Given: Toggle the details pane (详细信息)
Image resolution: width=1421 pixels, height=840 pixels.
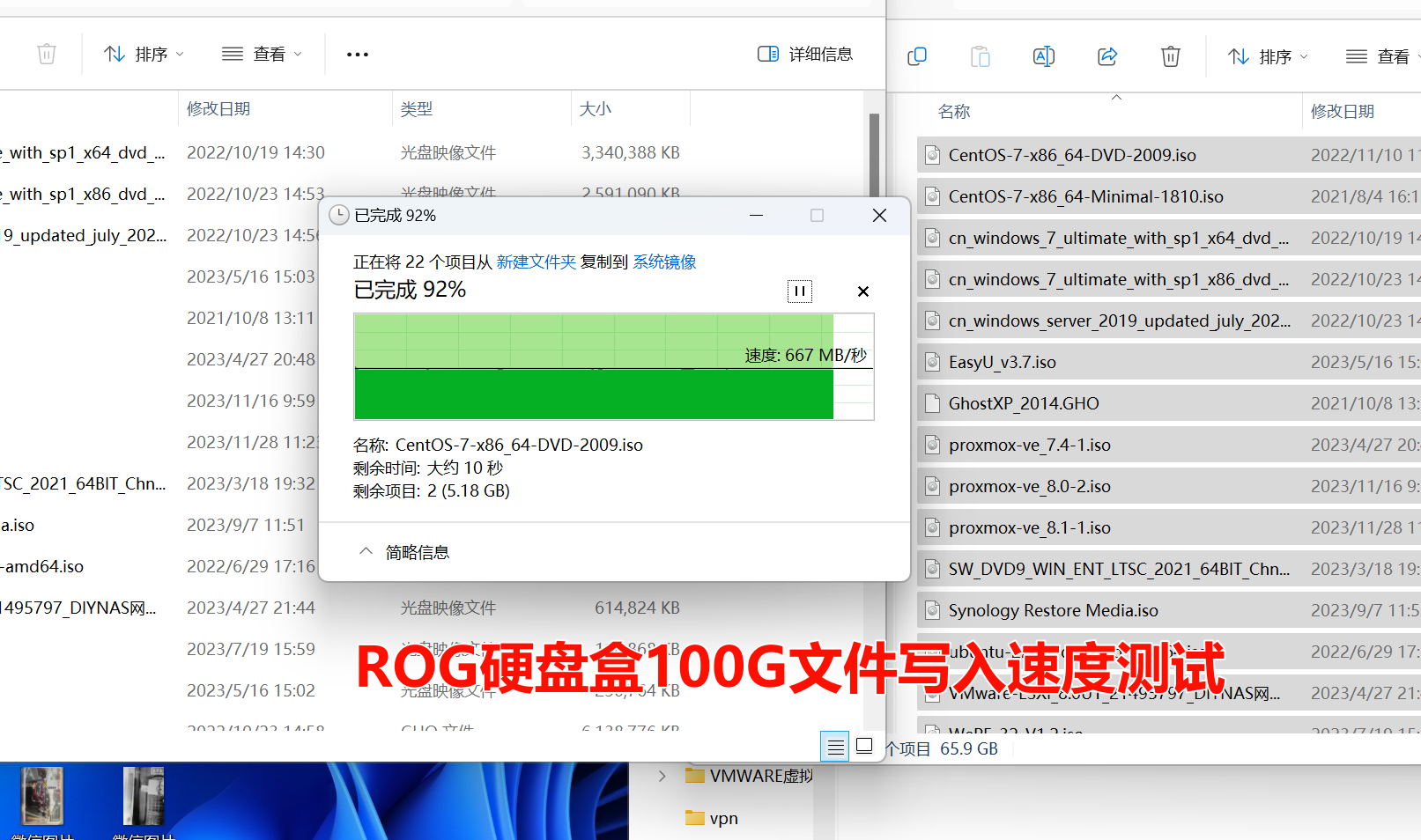Looking at the screenshot, I should [x=805, y=55].
